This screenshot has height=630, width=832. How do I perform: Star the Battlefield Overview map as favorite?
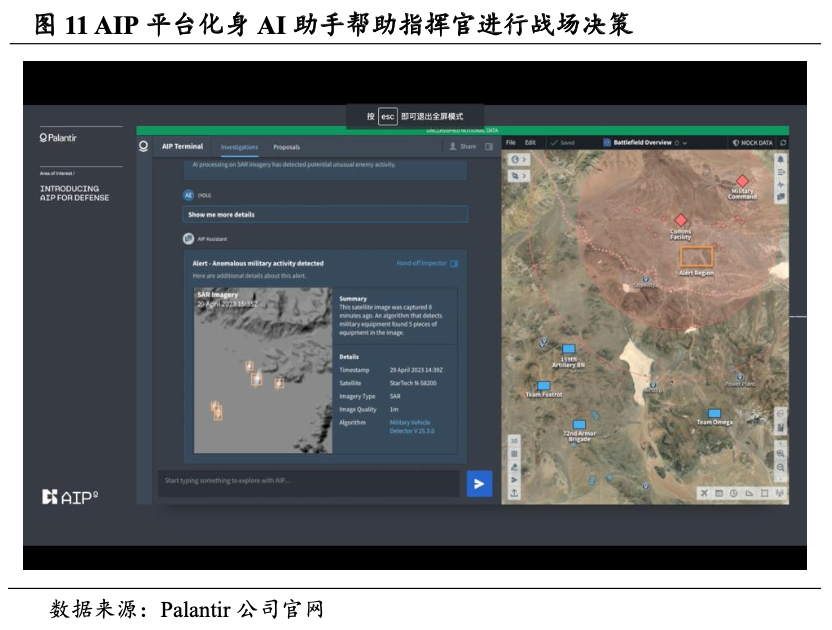[677, 143]
